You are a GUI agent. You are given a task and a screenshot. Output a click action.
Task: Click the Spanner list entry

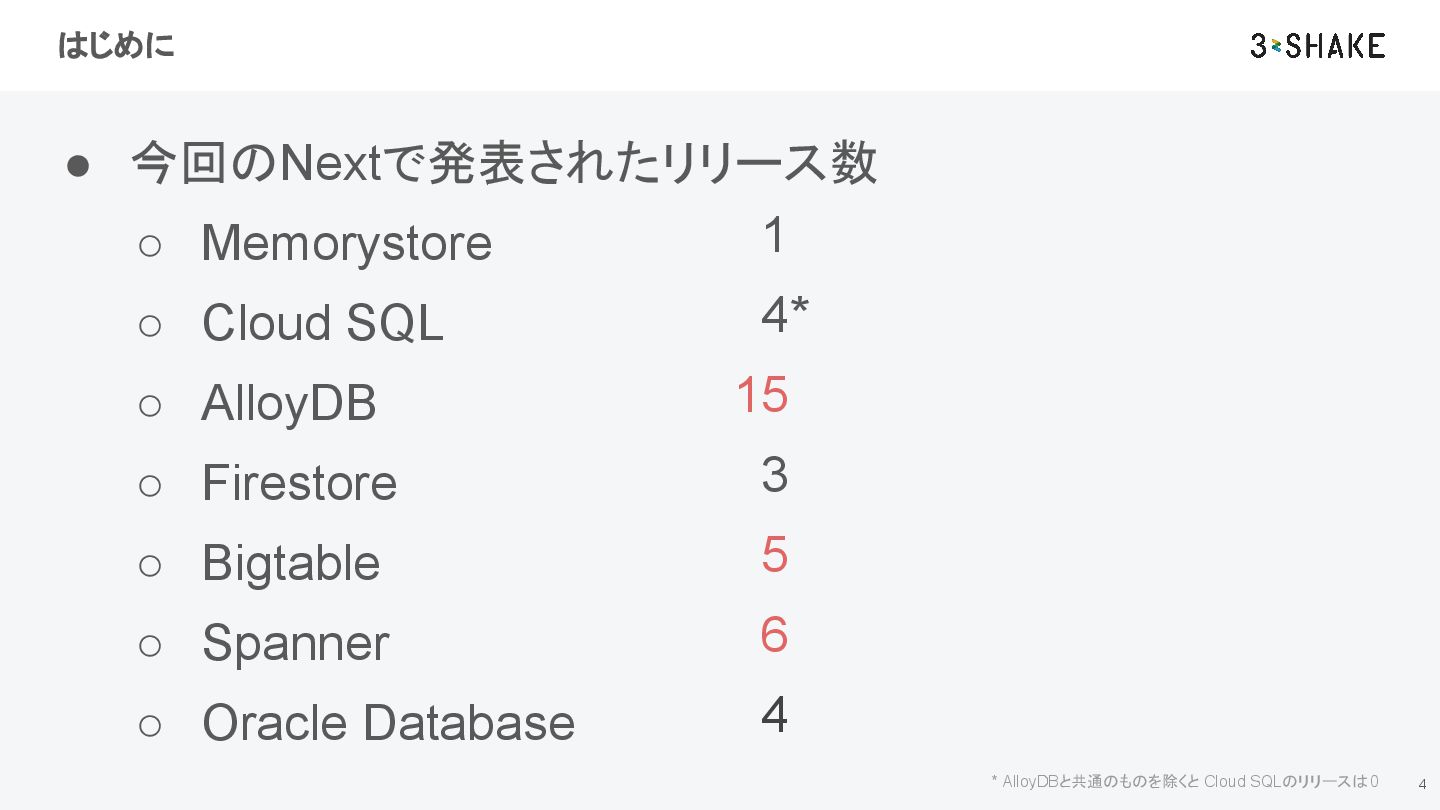pos(295,643)
